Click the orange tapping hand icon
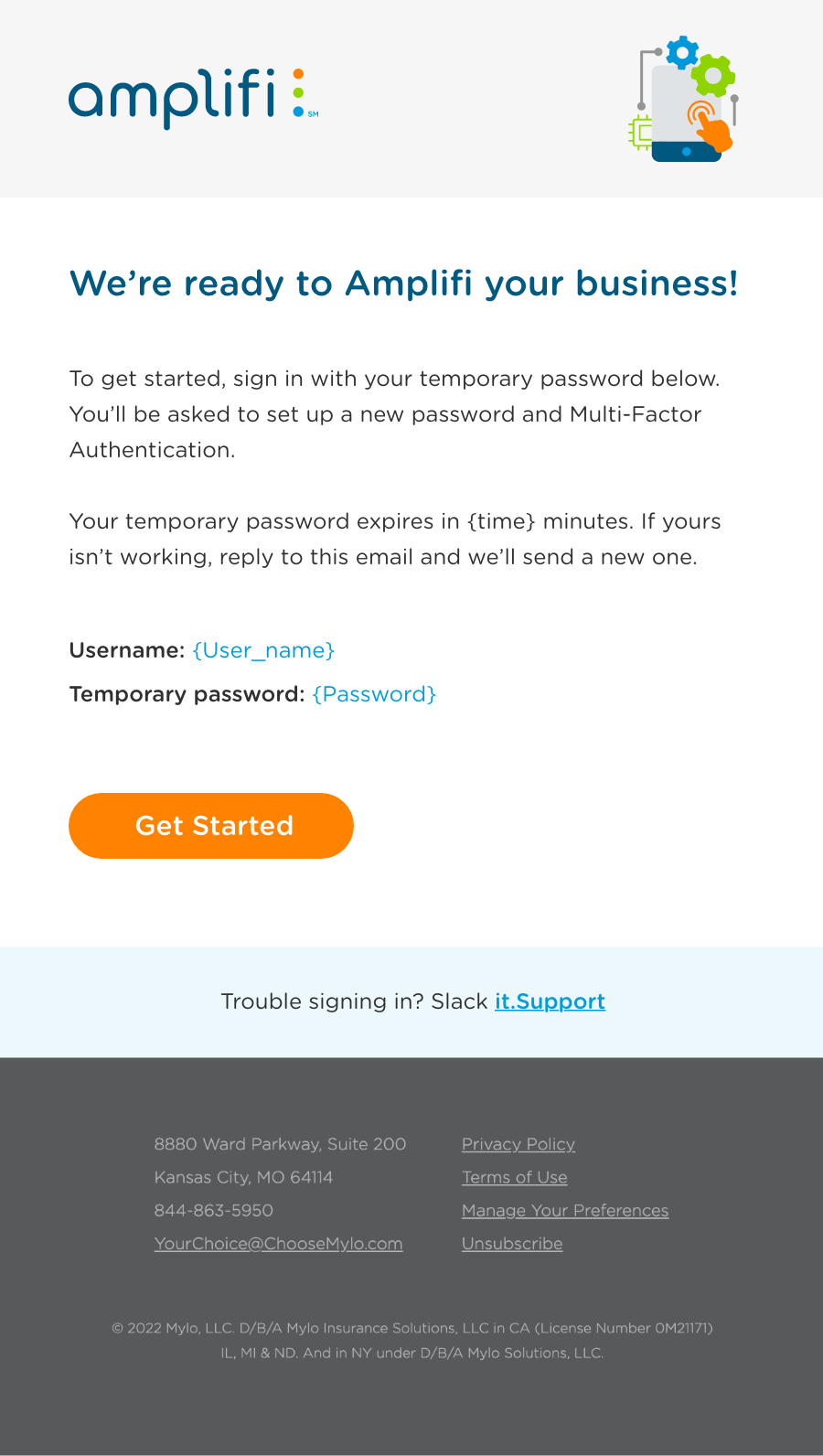This screenshot has height=1456, width=823. [x=711, y=125]
